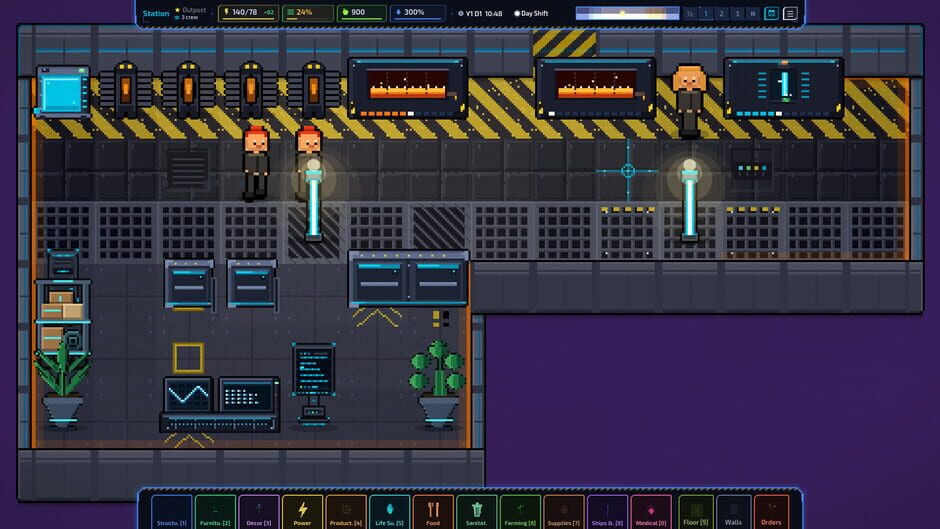This screenshot has height=529, width=940.
Task: Open the Production [4] build category
Action: pos(346,512)
